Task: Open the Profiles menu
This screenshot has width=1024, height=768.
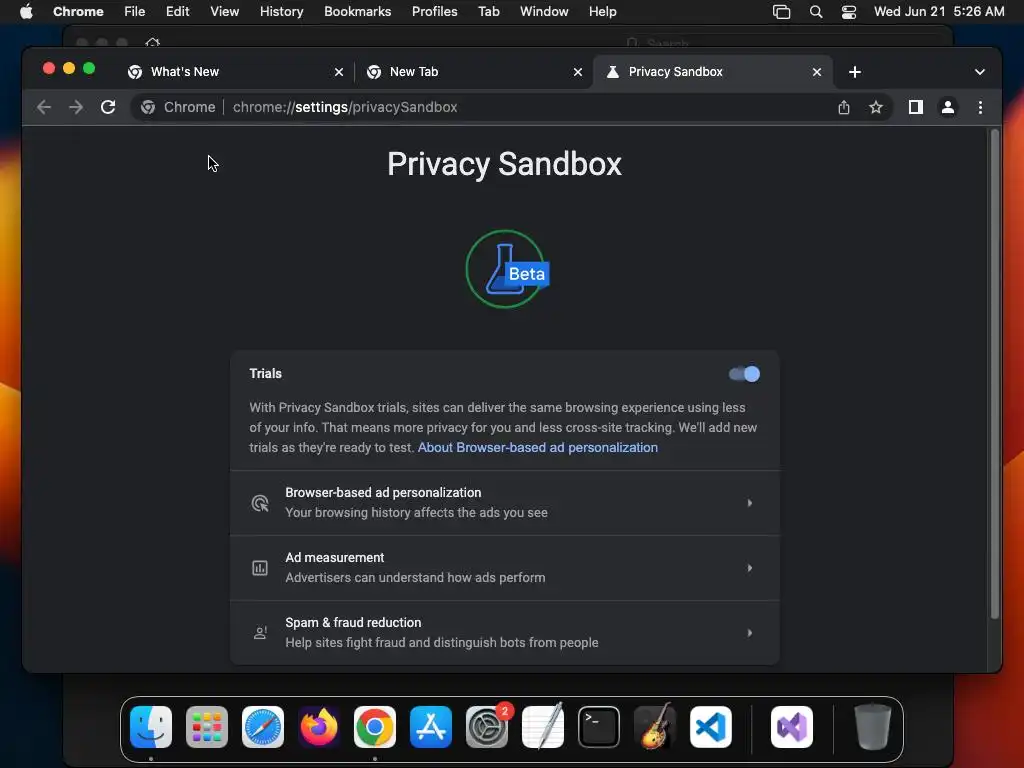Action: coord(434,11)
